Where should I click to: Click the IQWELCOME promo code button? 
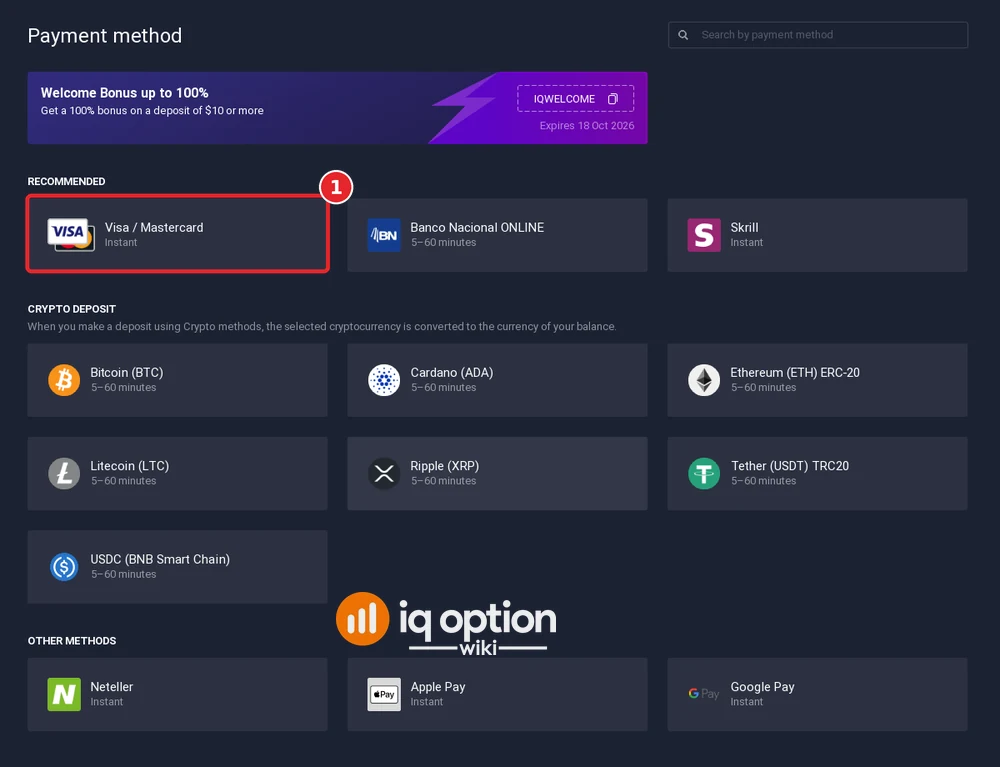(575, 99)
